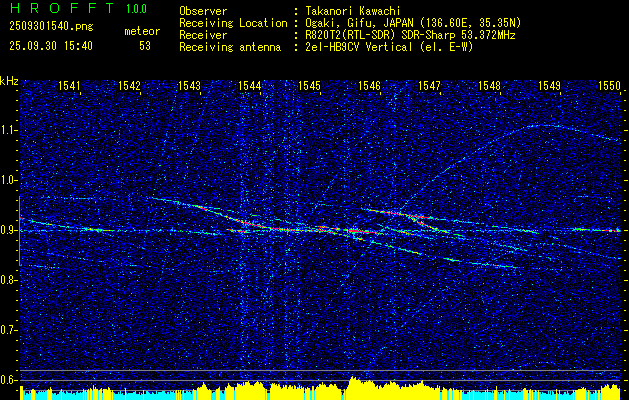Image resolution: width=629 pixels, height=400 pixels.
Task: Click the date stamp 25.09.30 15:40
Action: pyautogui.click(x=51, y=46)
